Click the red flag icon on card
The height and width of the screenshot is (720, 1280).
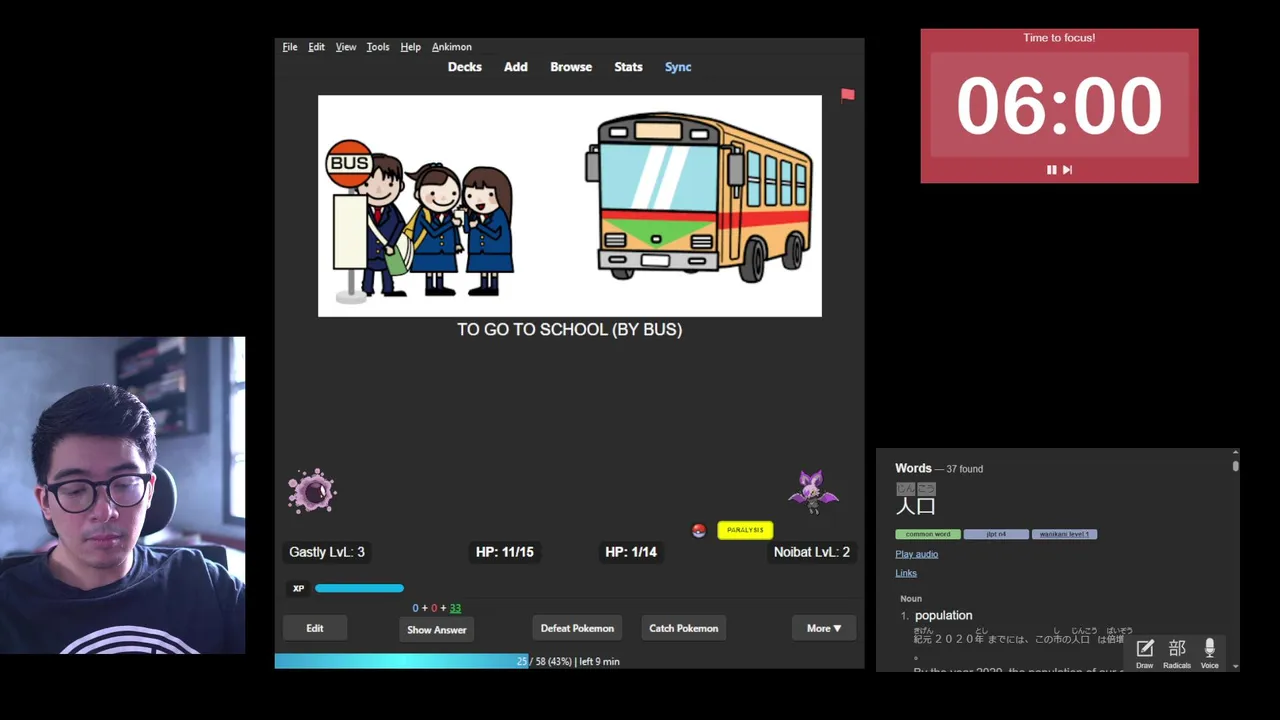[x=848, y=95]
